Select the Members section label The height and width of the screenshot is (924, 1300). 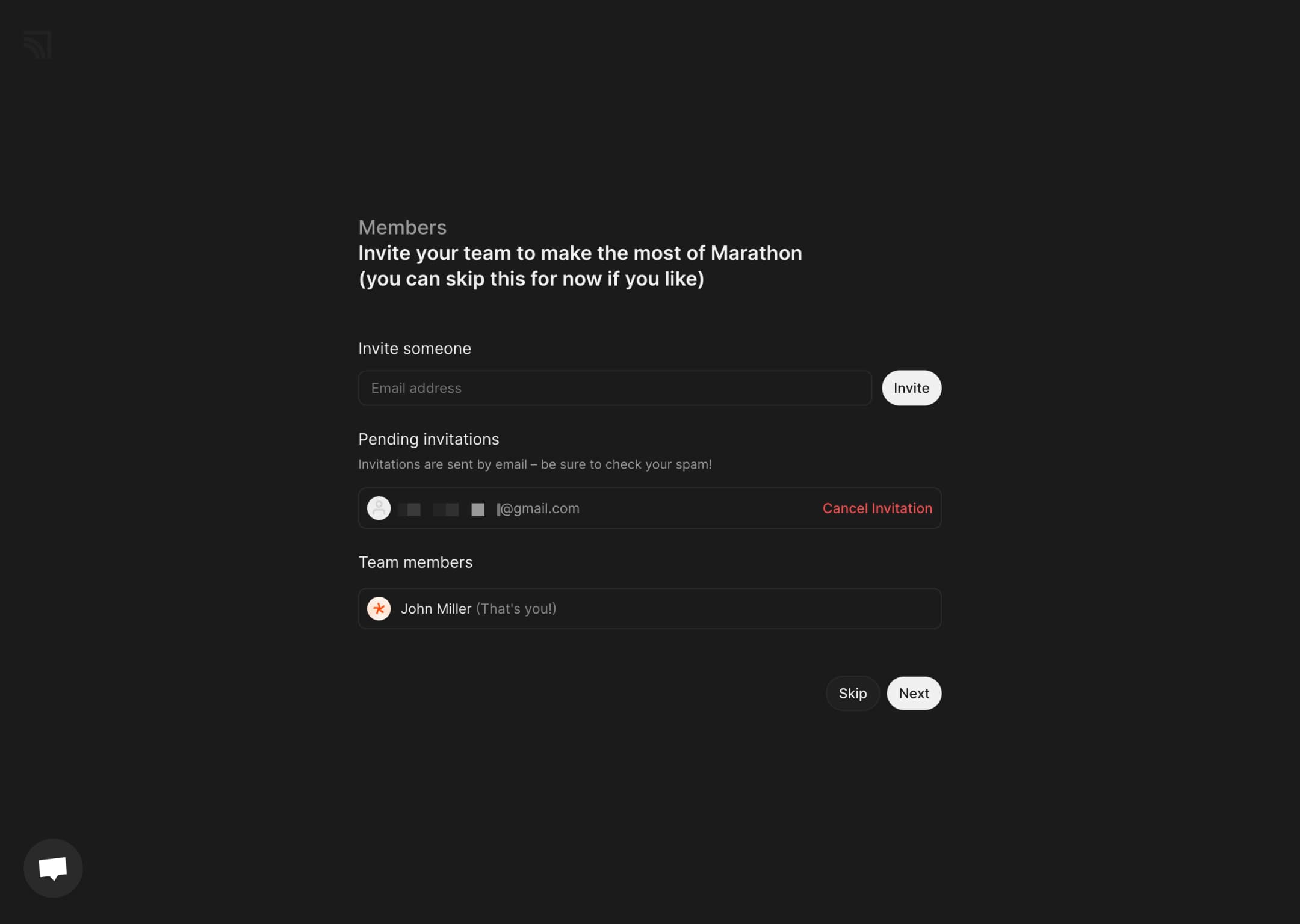402,228
